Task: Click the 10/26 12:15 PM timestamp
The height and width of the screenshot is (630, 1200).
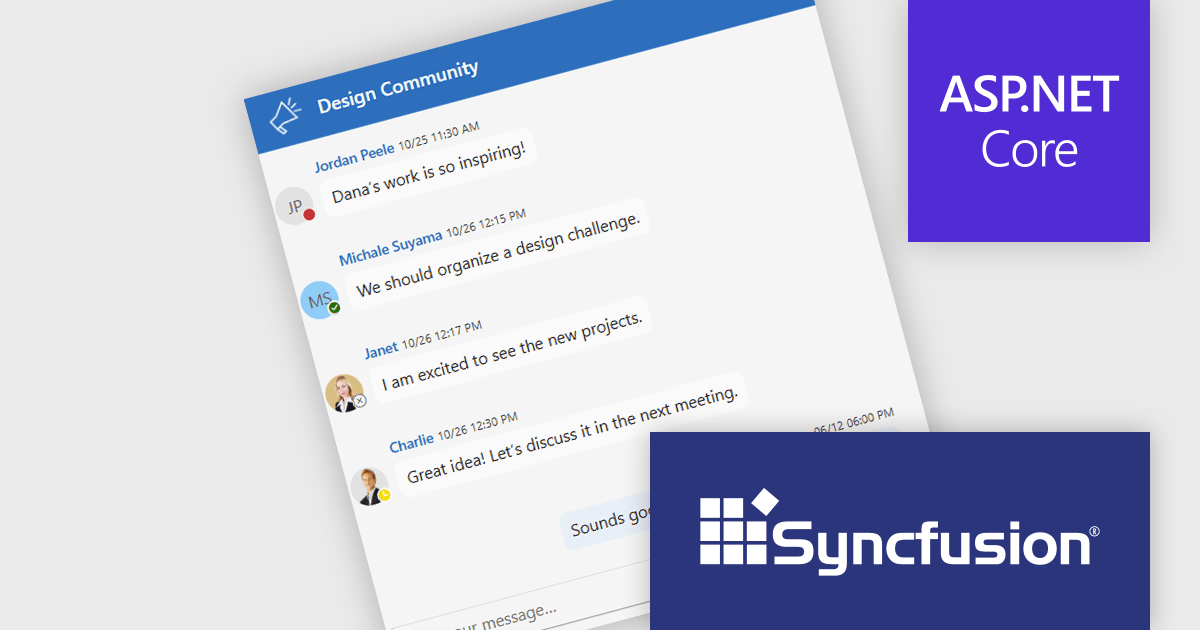Action: (x=486, y=223)
